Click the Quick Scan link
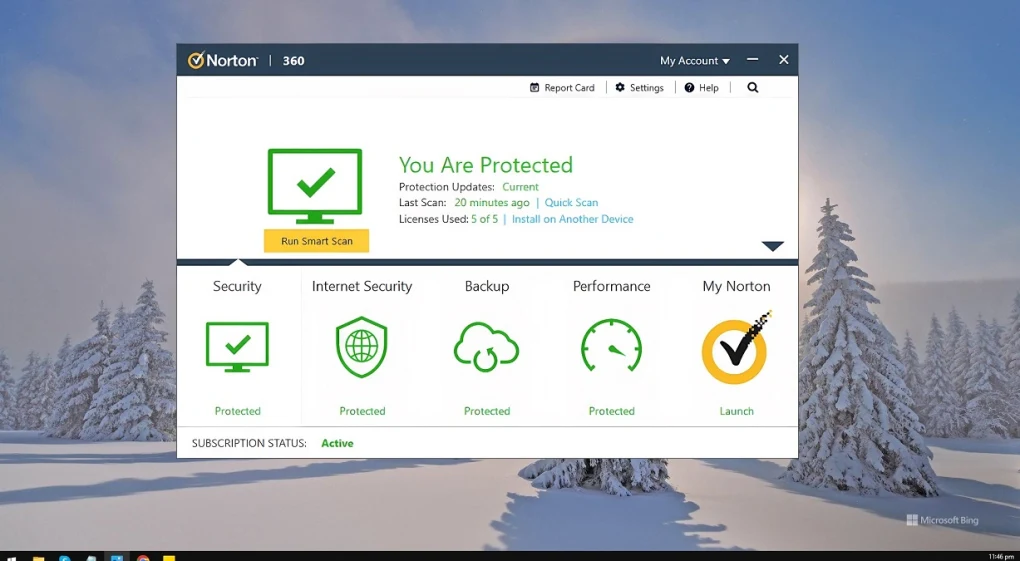The width and height of the screenshot is (1020, 561). point(571,203)
